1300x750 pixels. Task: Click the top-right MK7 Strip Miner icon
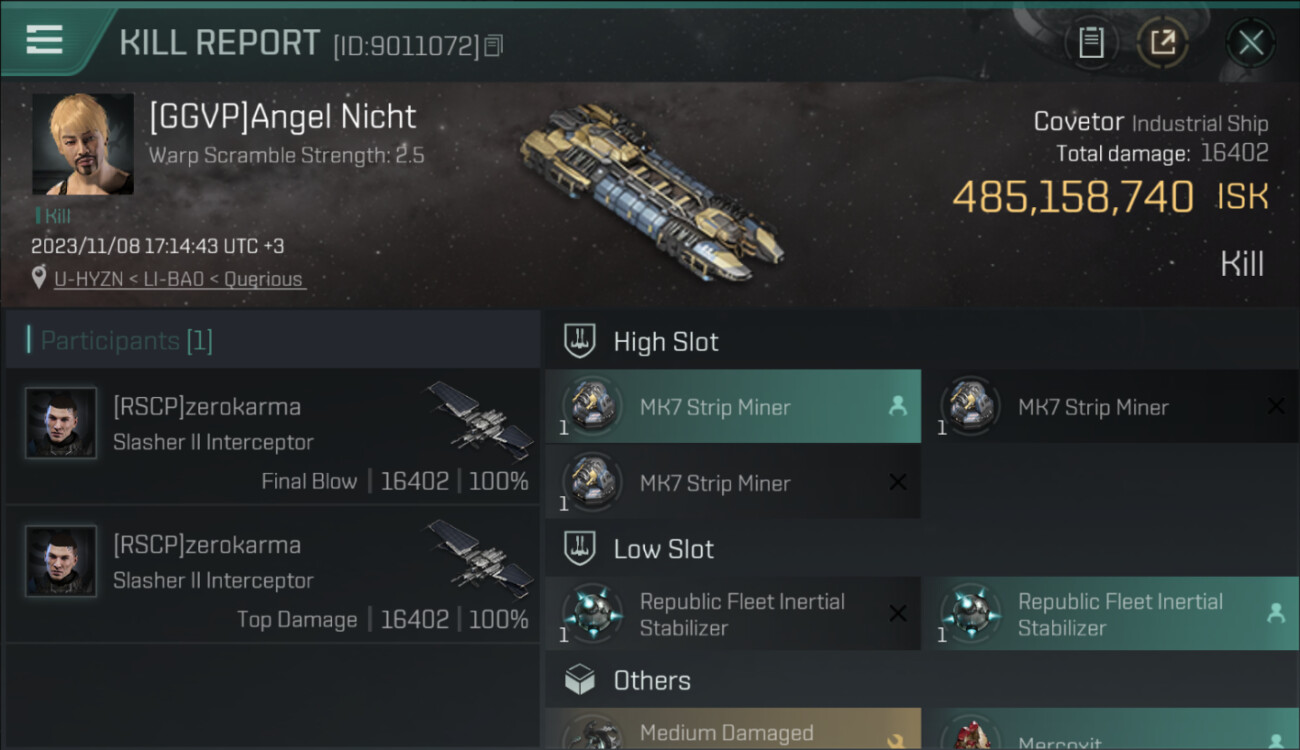point(970,406)
